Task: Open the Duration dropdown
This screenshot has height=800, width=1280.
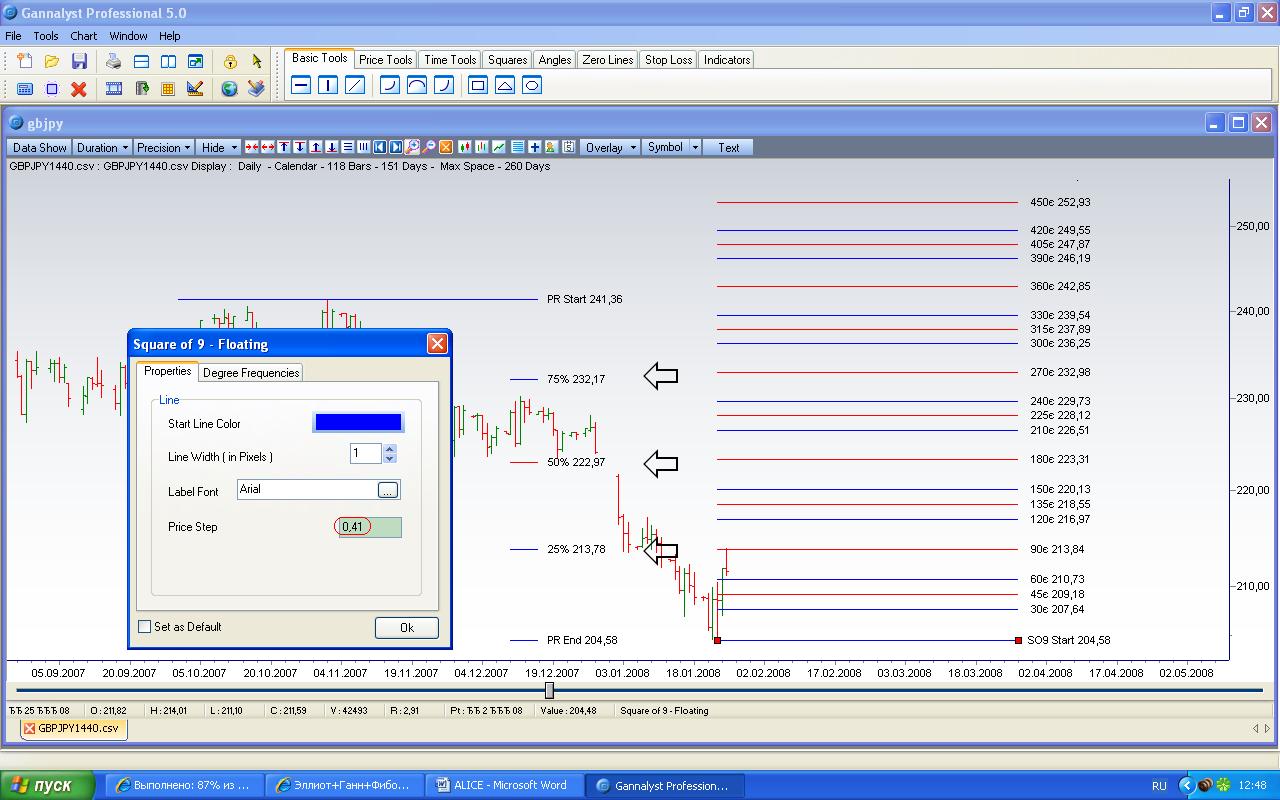Action: pyautogui.click(x=102, y=147)
